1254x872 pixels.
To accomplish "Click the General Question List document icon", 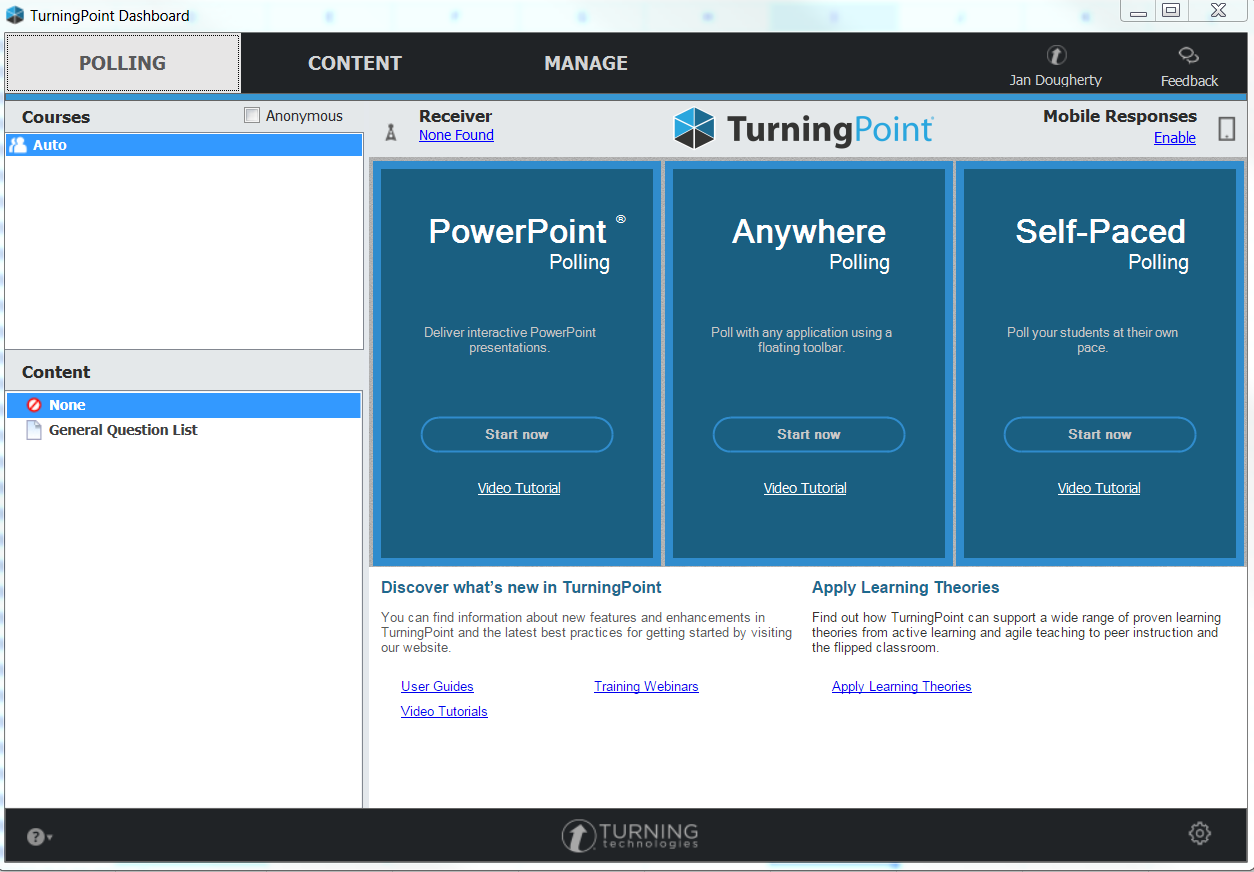I will (x=34, y=430).
